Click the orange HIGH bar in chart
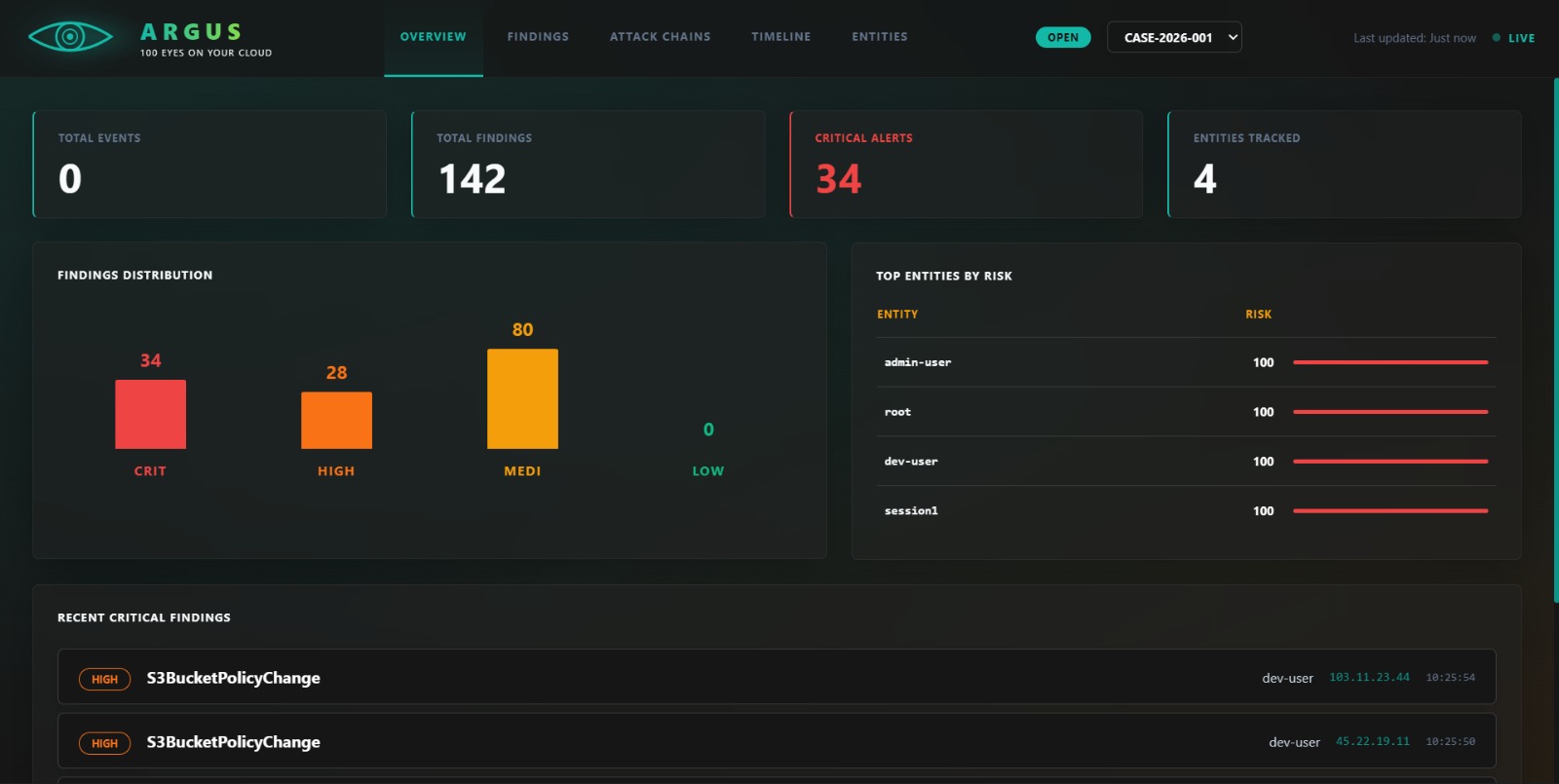This screenshot has height=784, width=1559. point(336,420)
